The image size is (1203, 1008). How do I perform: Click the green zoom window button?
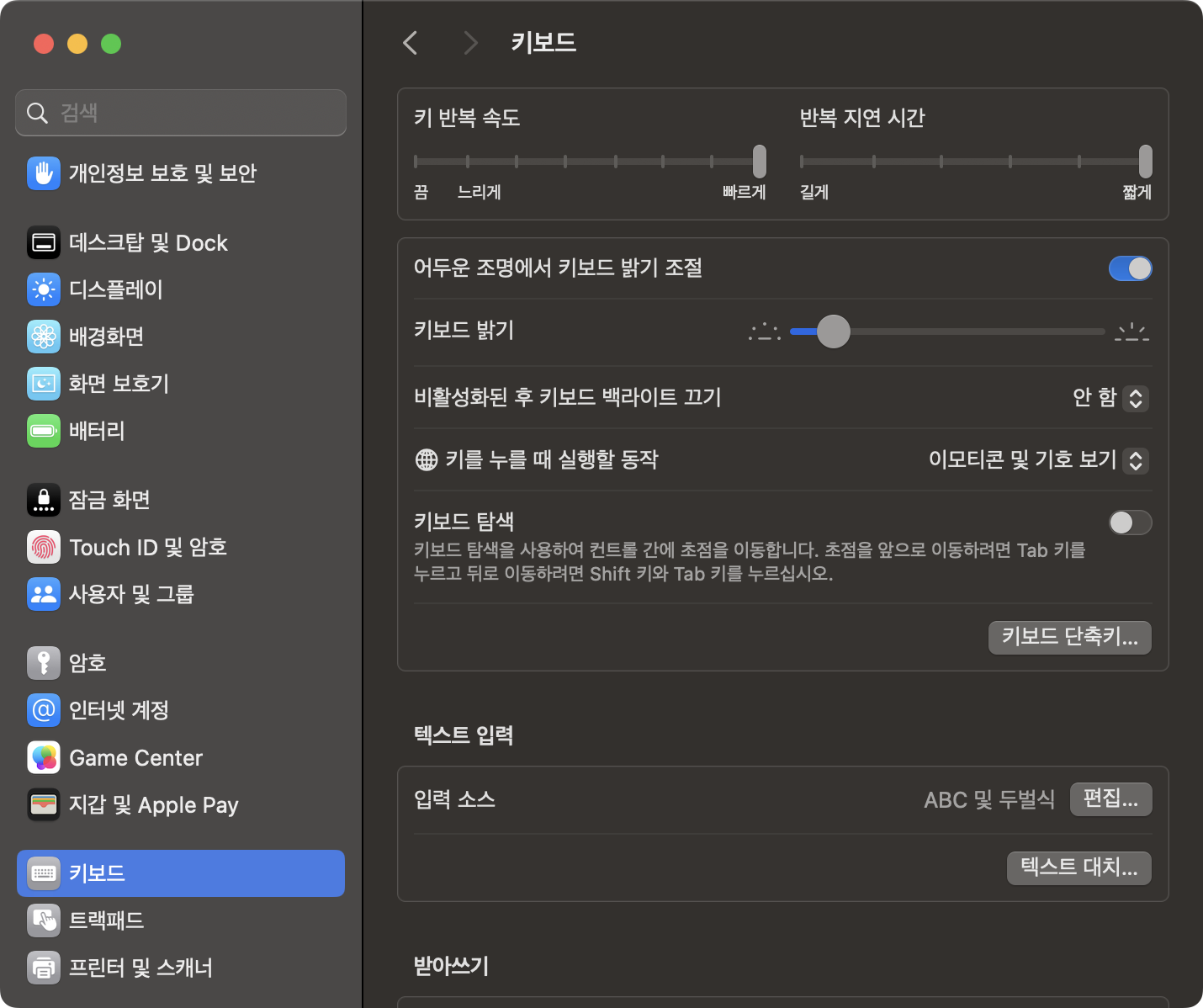[x=111, y=44]
